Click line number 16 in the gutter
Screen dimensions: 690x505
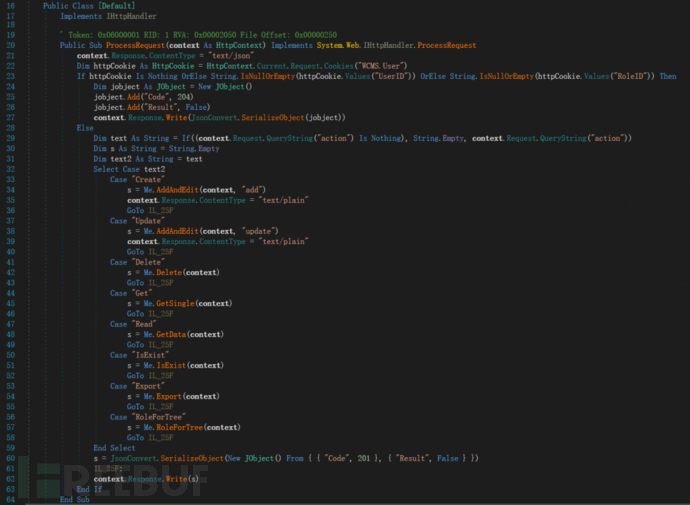pyautogui.click(x=11, y=6)
